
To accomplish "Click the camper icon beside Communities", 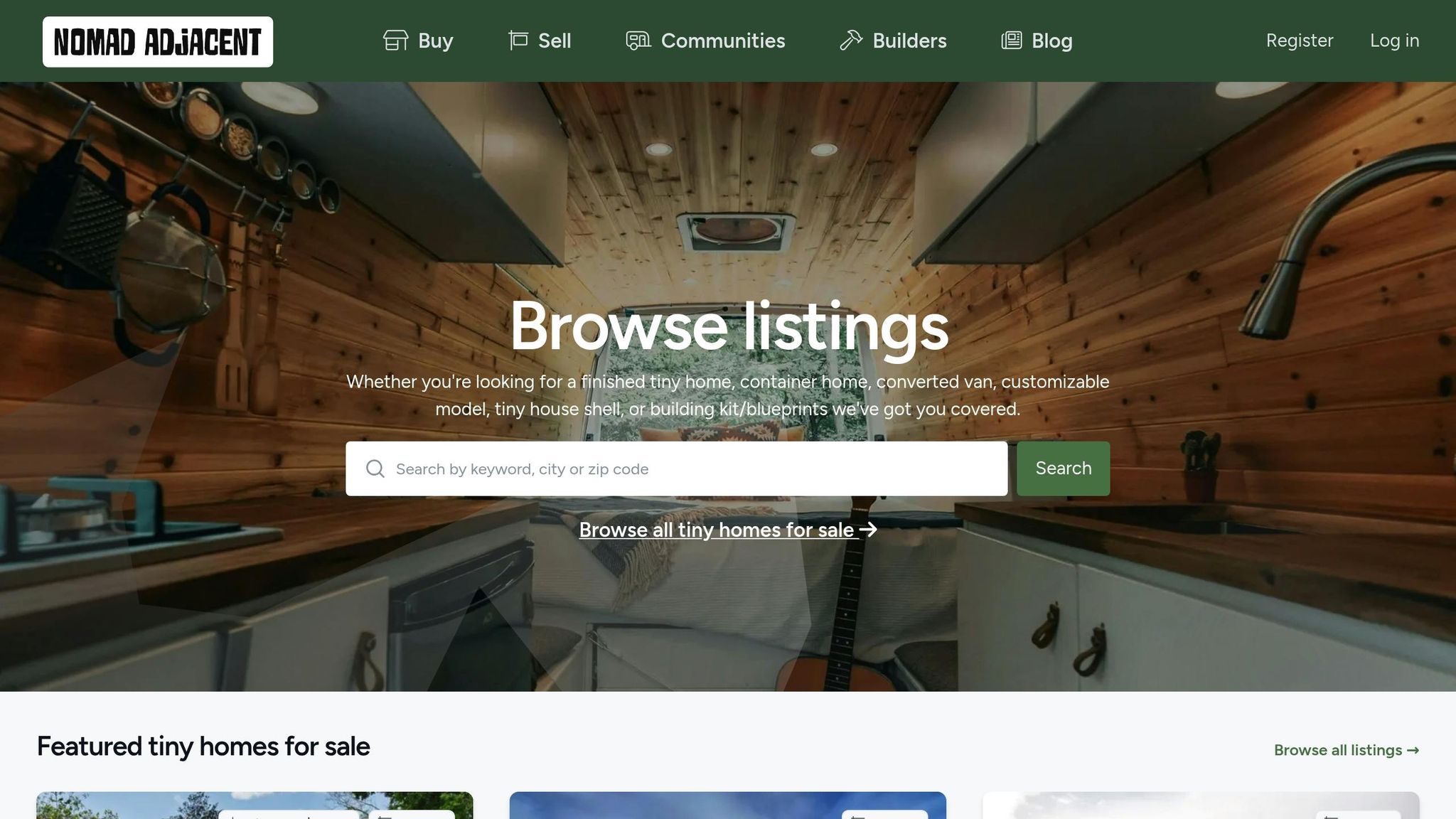I will [x=638, y=41].
